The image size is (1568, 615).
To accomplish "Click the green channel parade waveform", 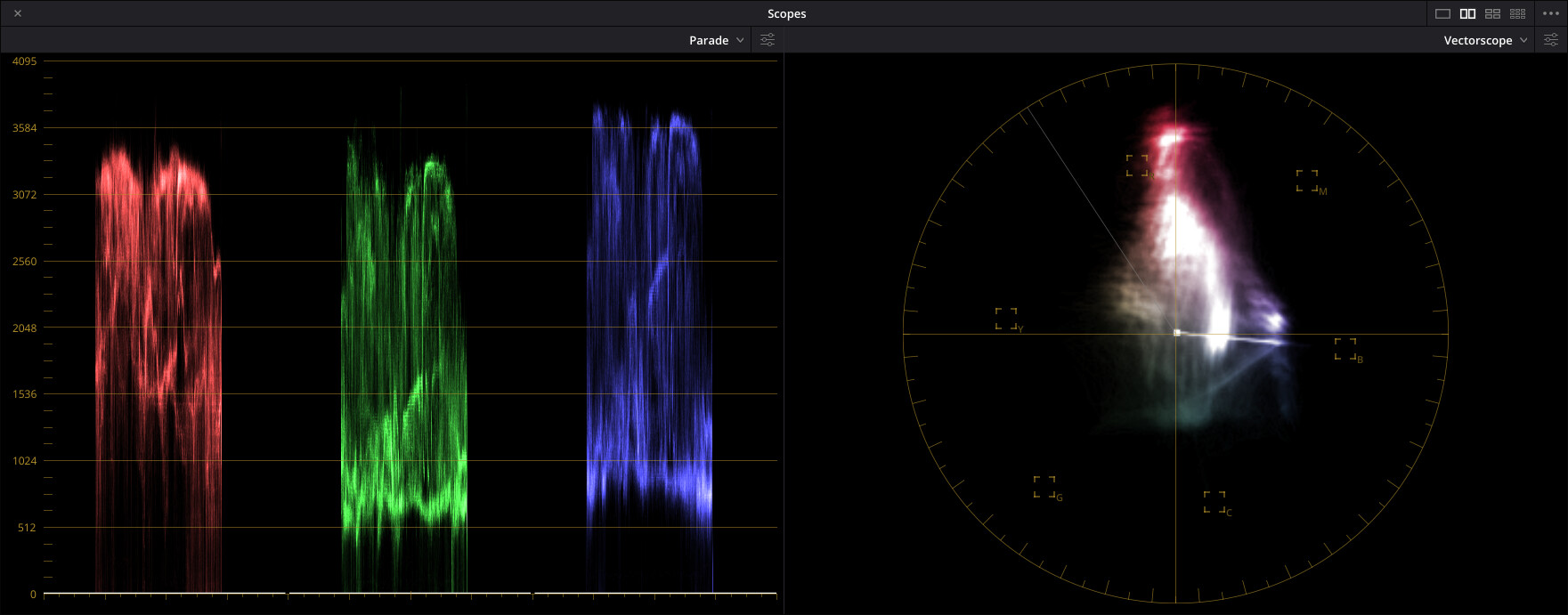I will (404, 356).
